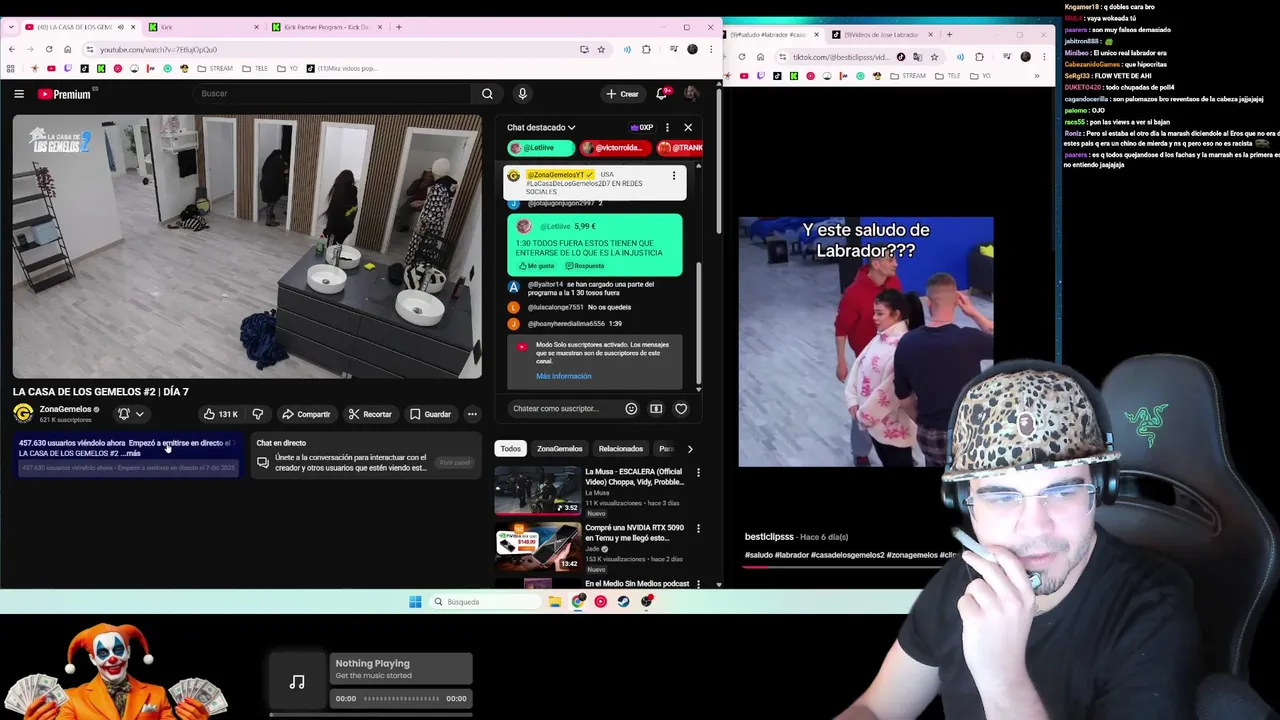
Task: Open the Windows Start menu
Action: [x=415, y=602]
